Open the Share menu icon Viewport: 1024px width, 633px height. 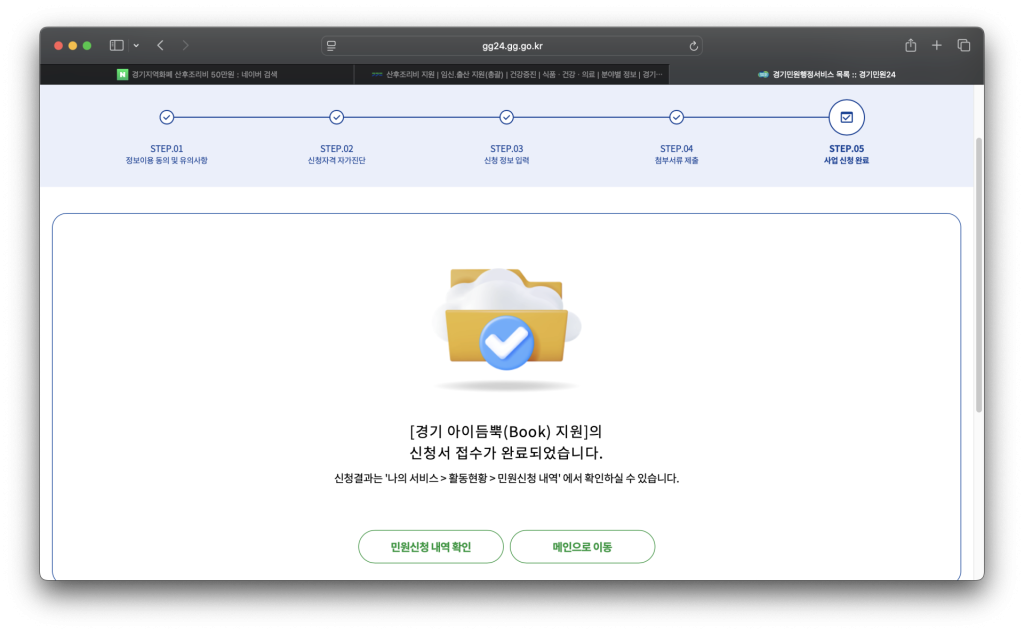point(910,45)
